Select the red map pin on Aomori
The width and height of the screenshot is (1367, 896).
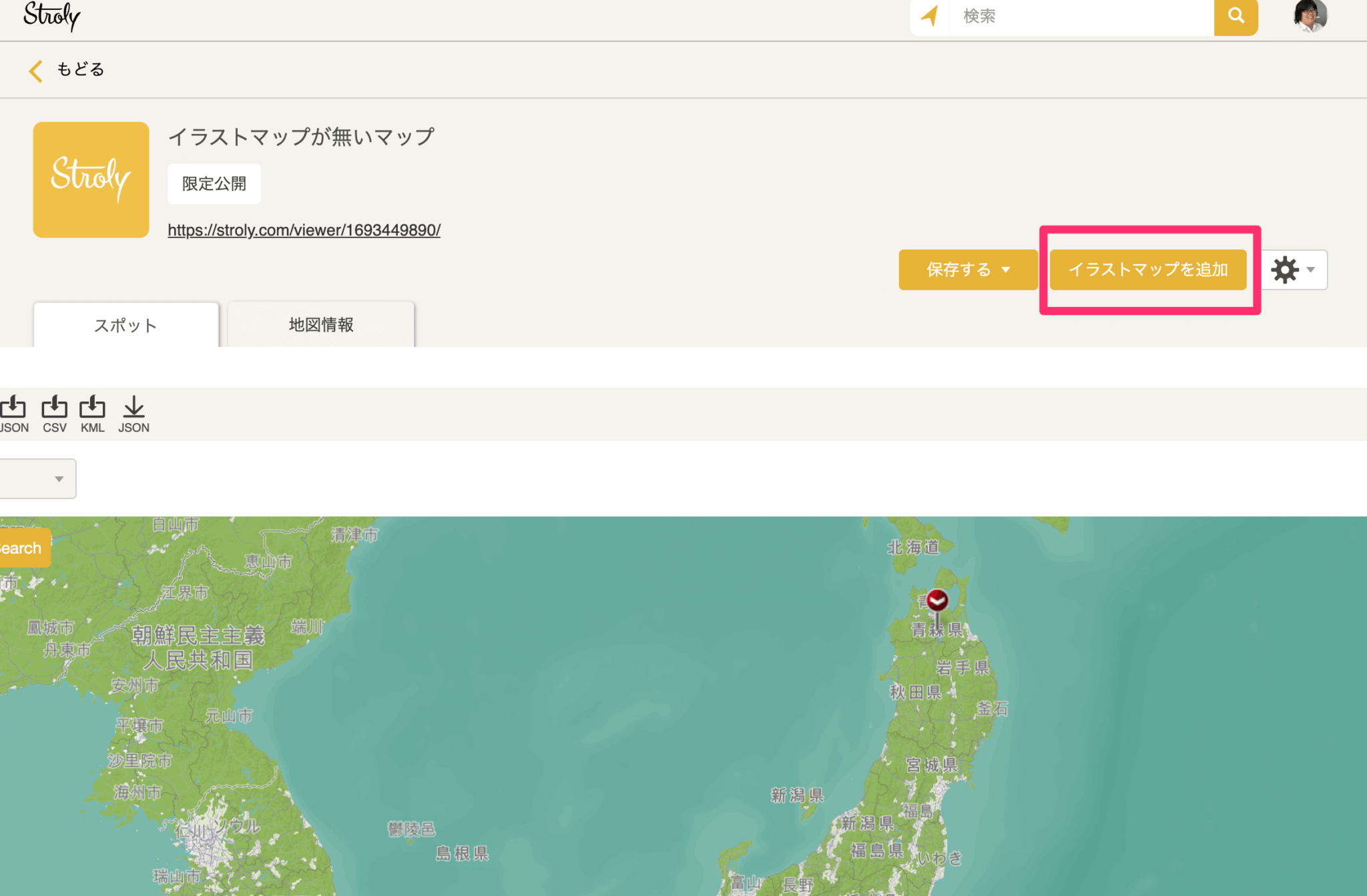[x=937, y=600]
